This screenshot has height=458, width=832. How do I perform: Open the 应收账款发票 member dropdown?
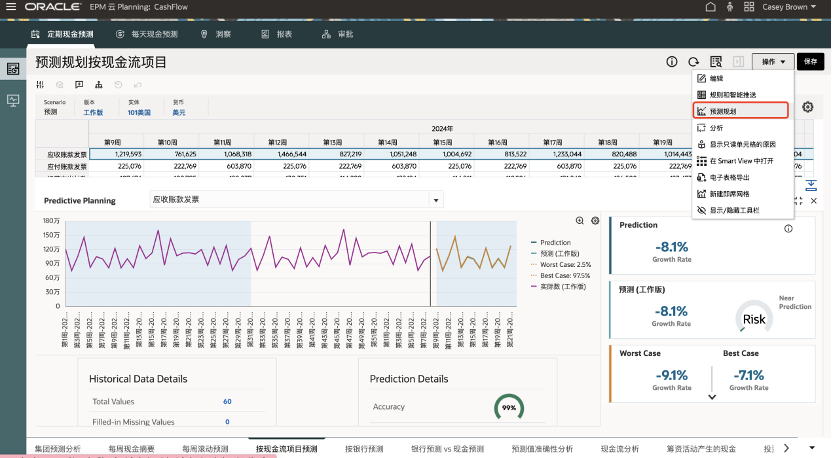tap(435, 200)
